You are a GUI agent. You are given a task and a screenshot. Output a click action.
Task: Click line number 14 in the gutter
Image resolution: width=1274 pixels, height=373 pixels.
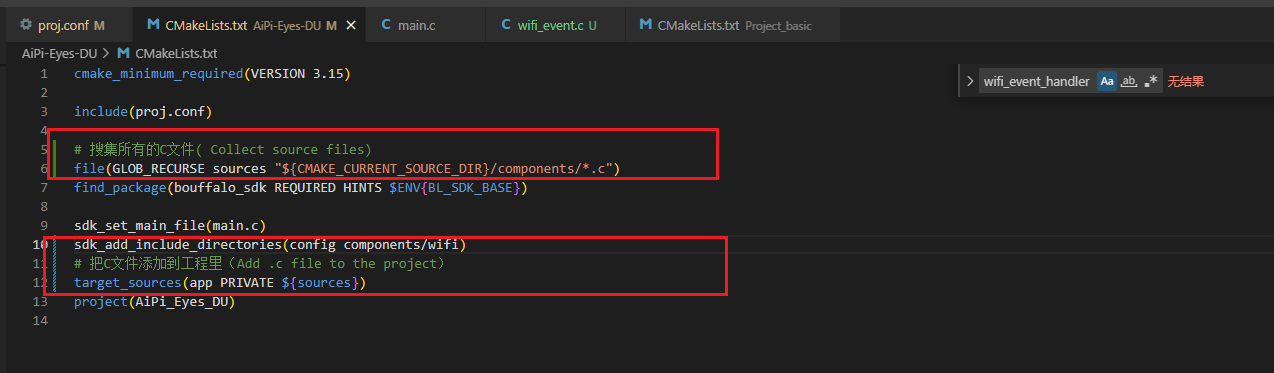(40, 320)
